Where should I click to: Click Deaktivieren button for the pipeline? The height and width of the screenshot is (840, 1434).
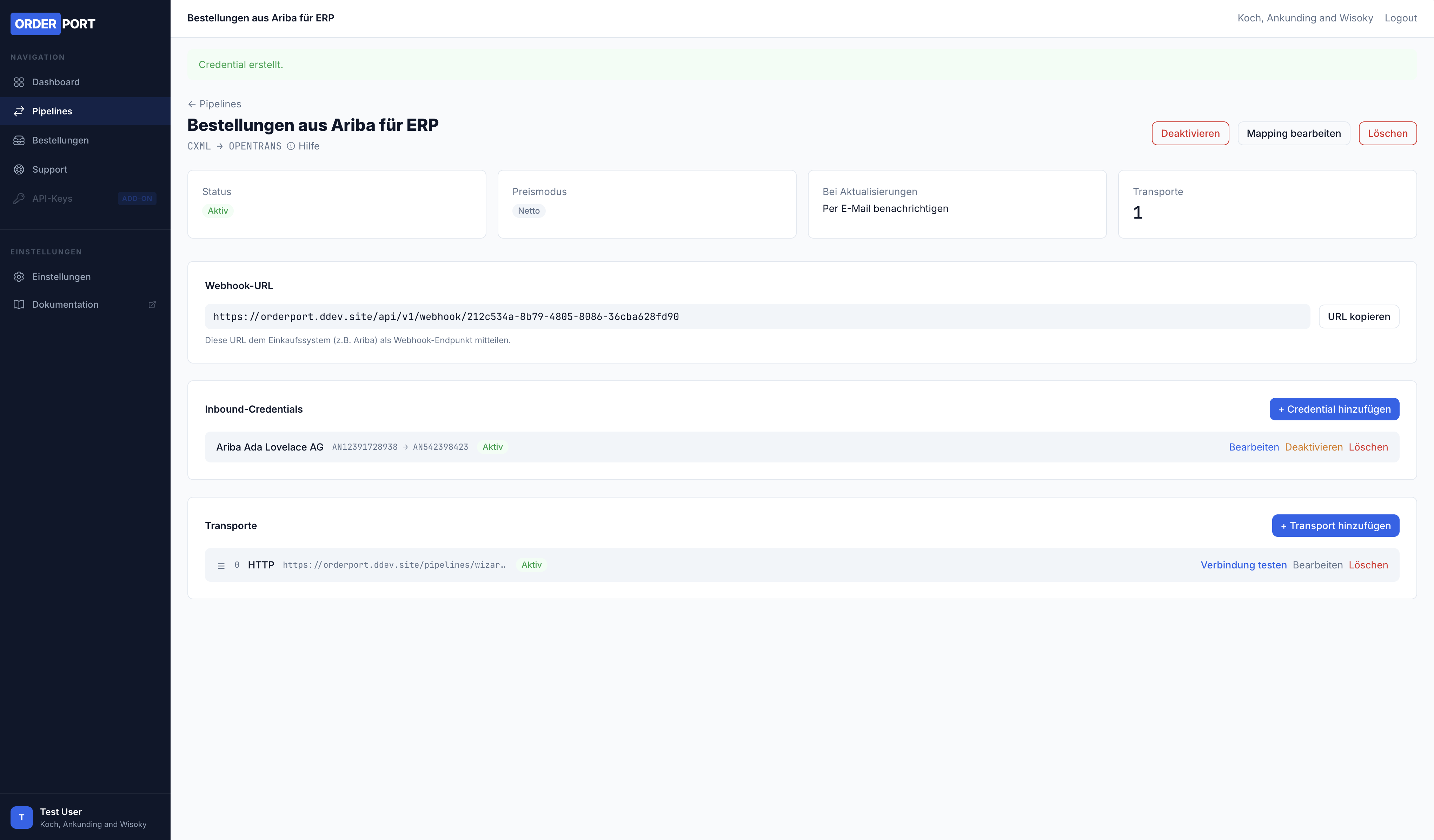1190,133
